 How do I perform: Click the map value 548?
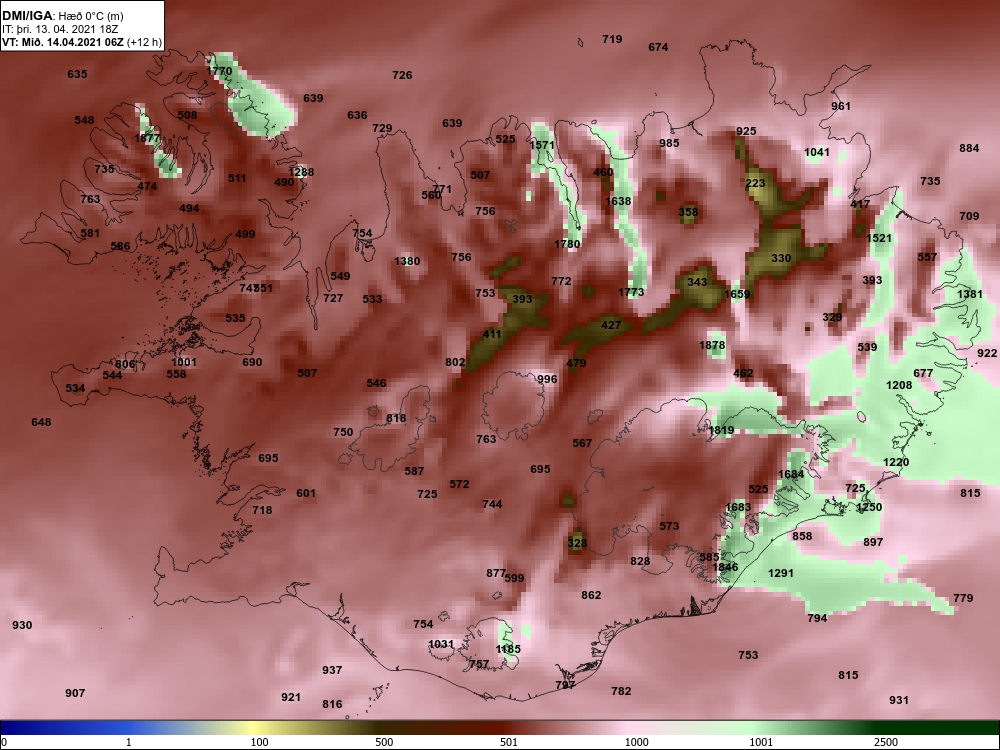[84, 120]
